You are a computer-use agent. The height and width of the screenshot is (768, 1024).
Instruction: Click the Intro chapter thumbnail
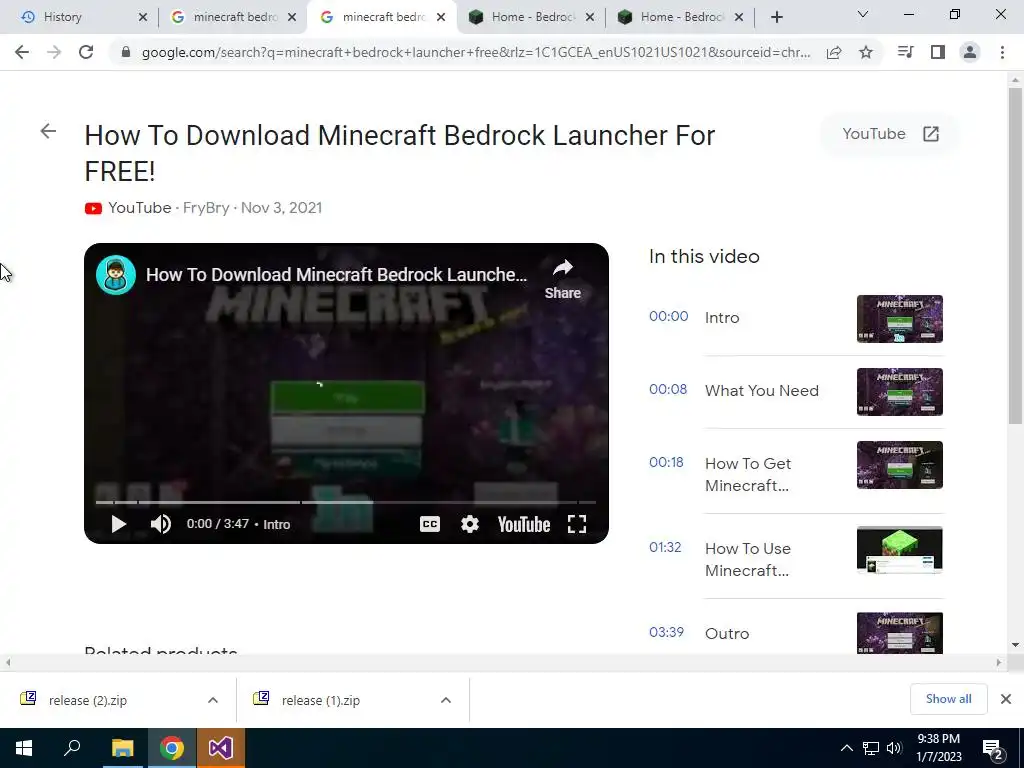coord(900,319)
